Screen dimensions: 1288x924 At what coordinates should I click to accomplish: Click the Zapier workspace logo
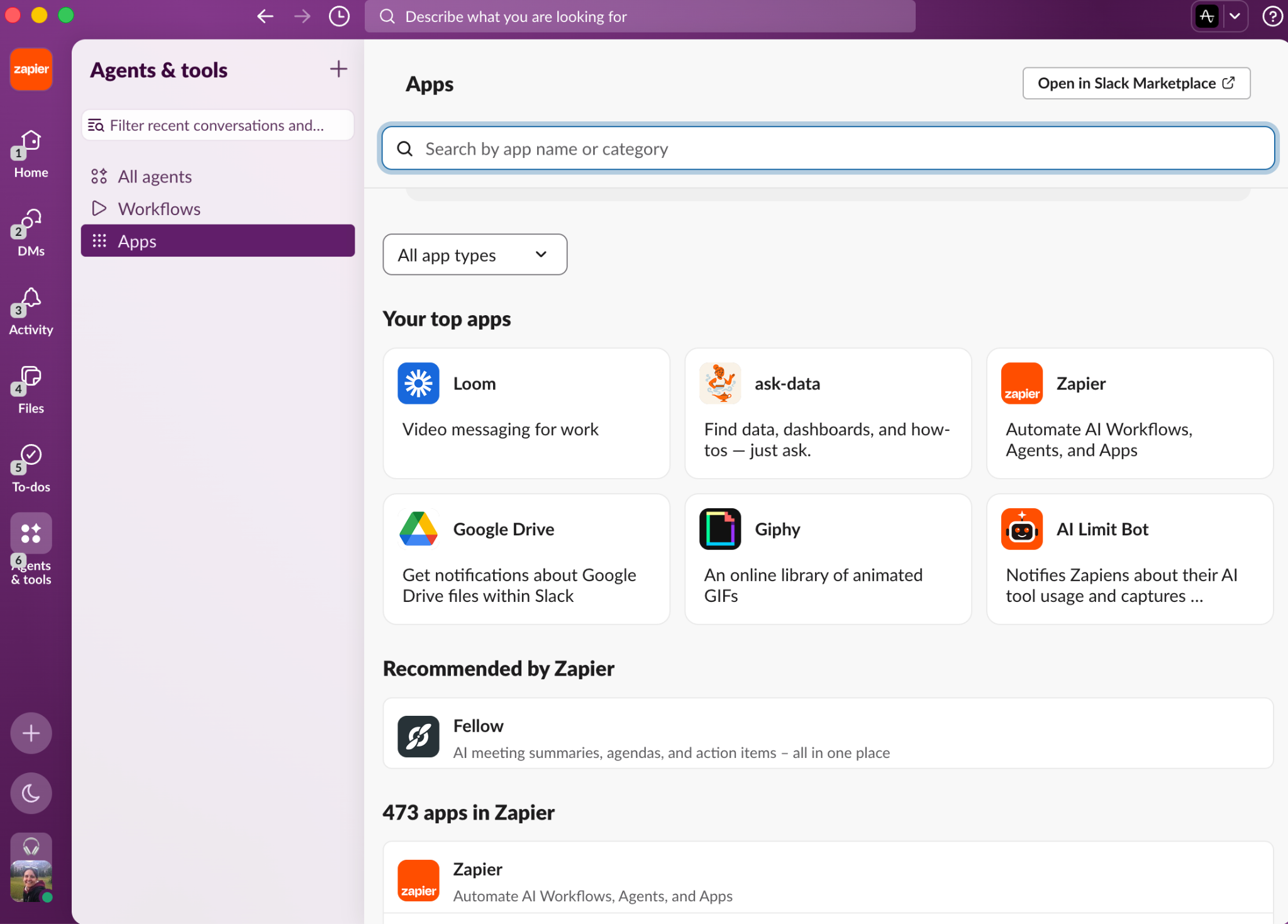31,69
